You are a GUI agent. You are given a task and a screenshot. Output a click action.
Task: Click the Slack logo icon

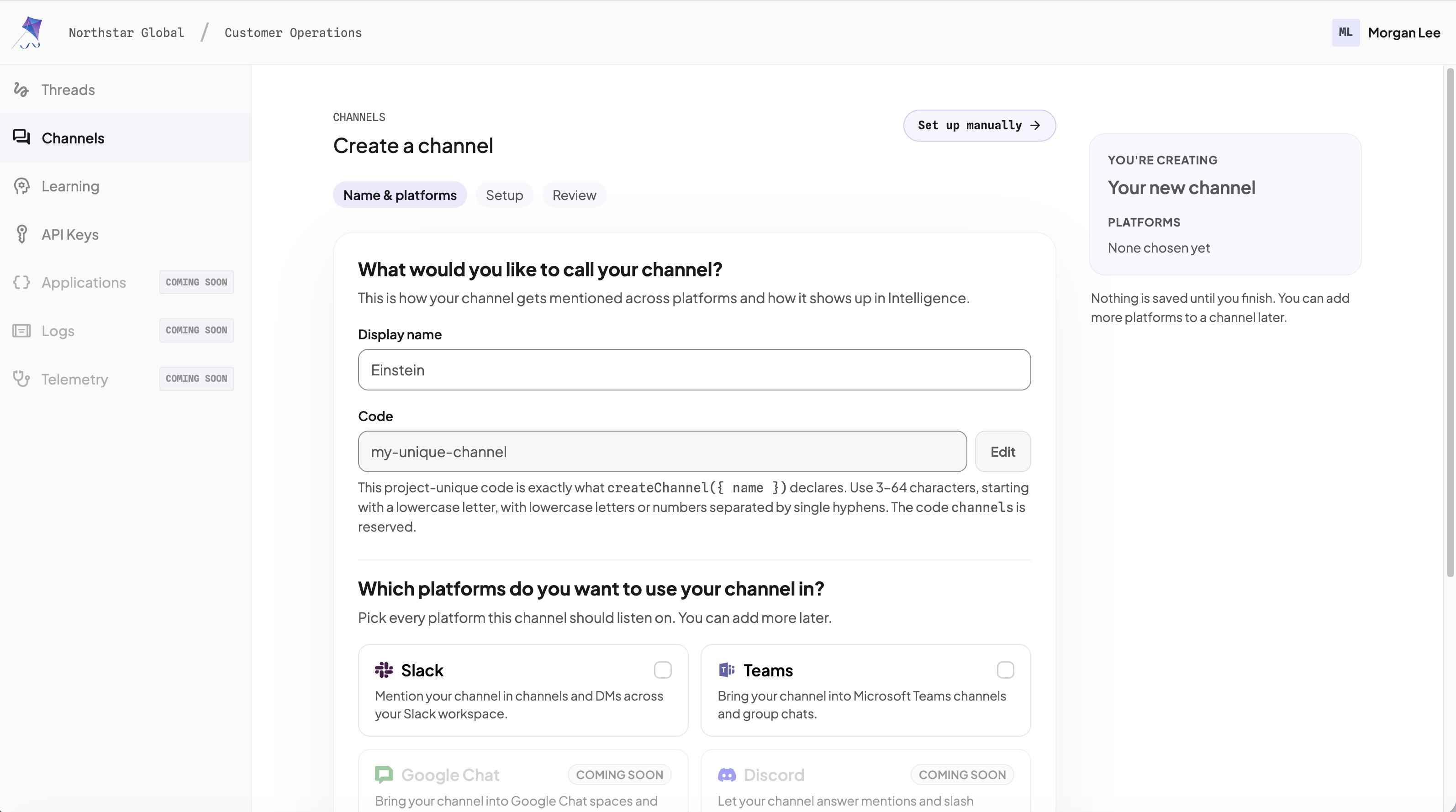pos(384,670)
